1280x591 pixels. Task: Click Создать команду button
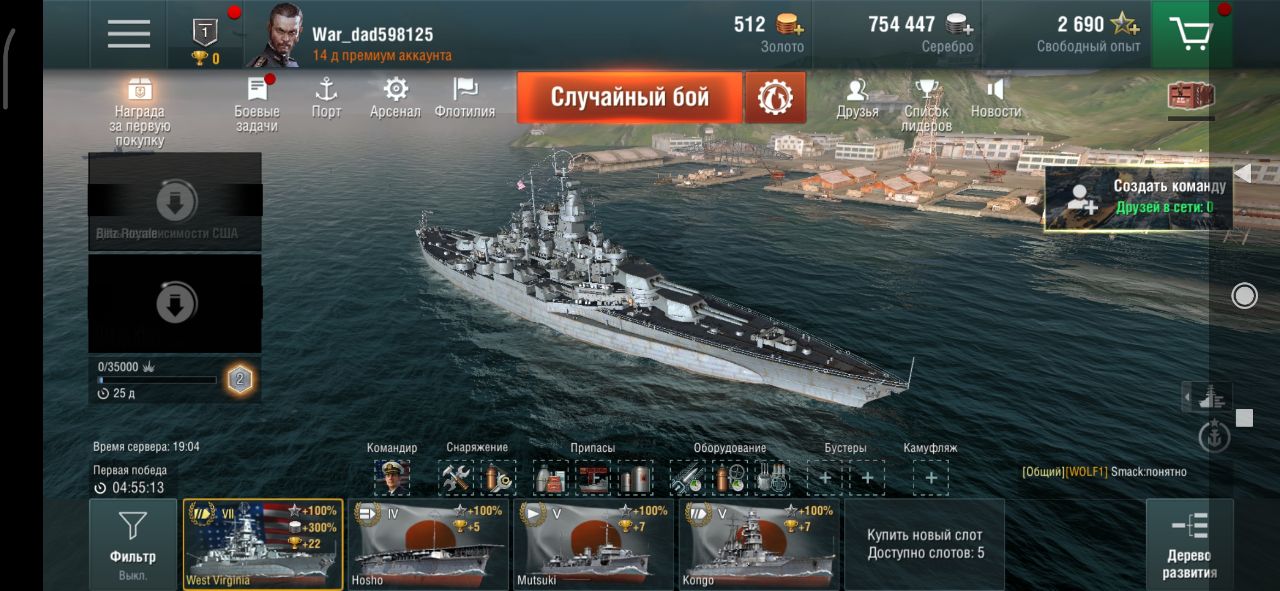point(1138,198)
